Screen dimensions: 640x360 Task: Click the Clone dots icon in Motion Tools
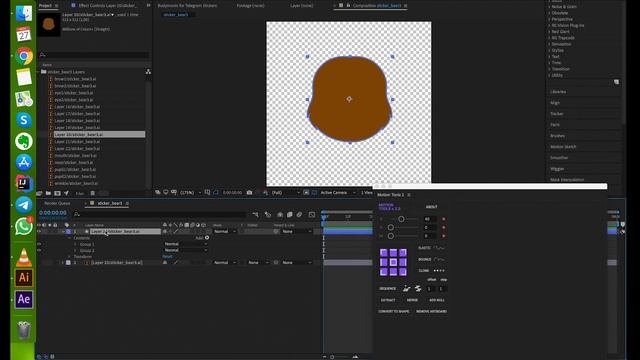(x=439, y=271)
